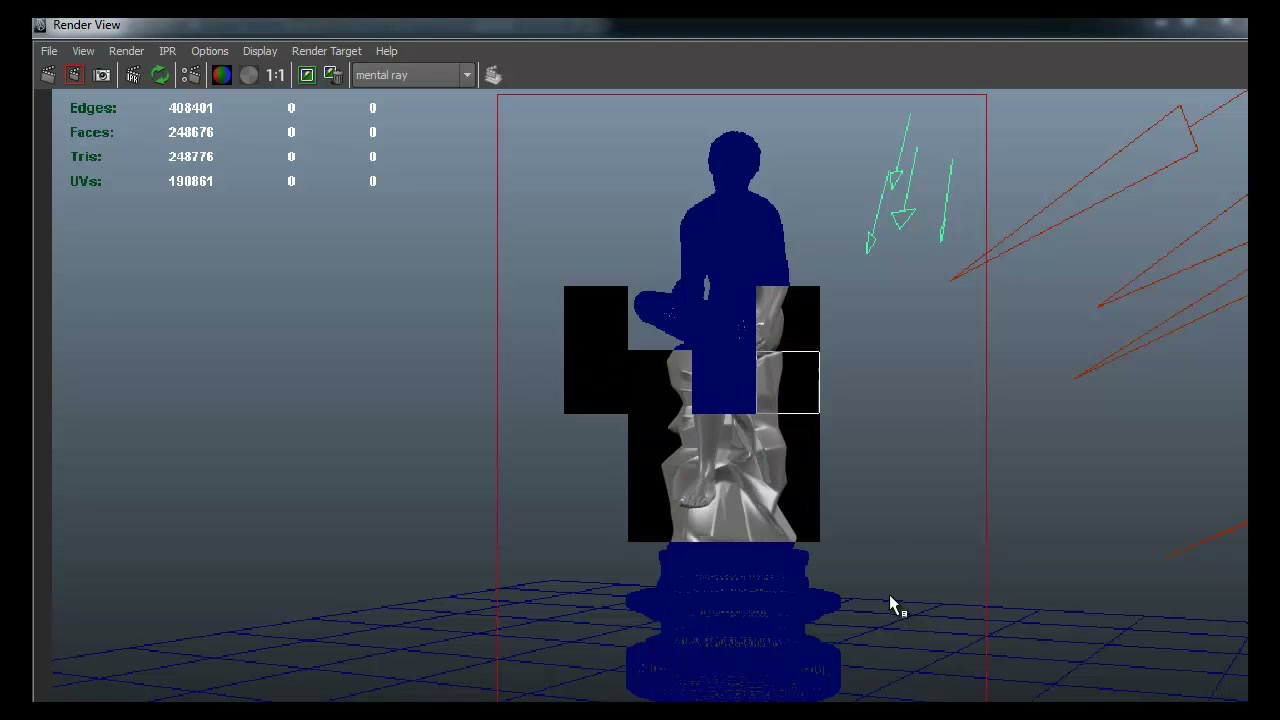Screen dimensions: 1280x720
Task: Click the Redo previous render clapperboard icon
Action: tap(48, 75)
